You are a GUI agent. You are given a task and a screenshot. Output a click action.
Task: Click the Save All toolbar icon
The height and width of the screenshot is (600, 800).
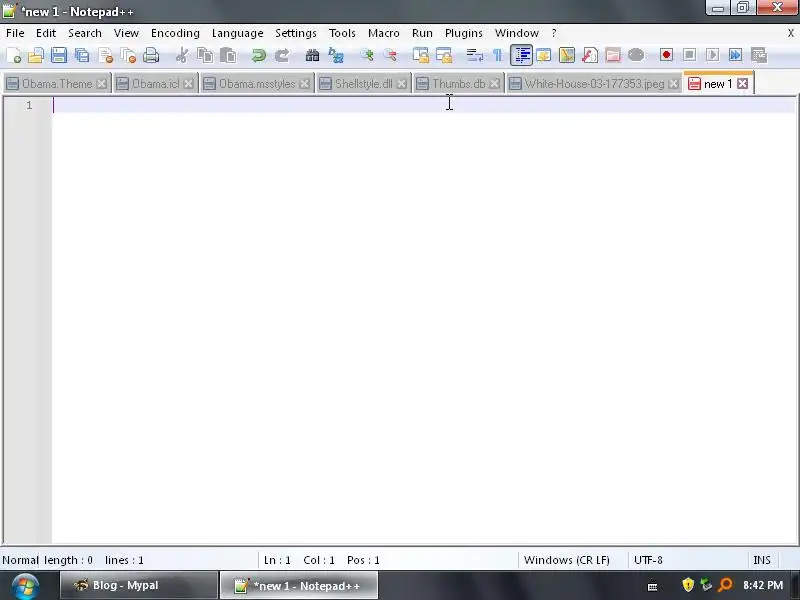tap(82, 55)
